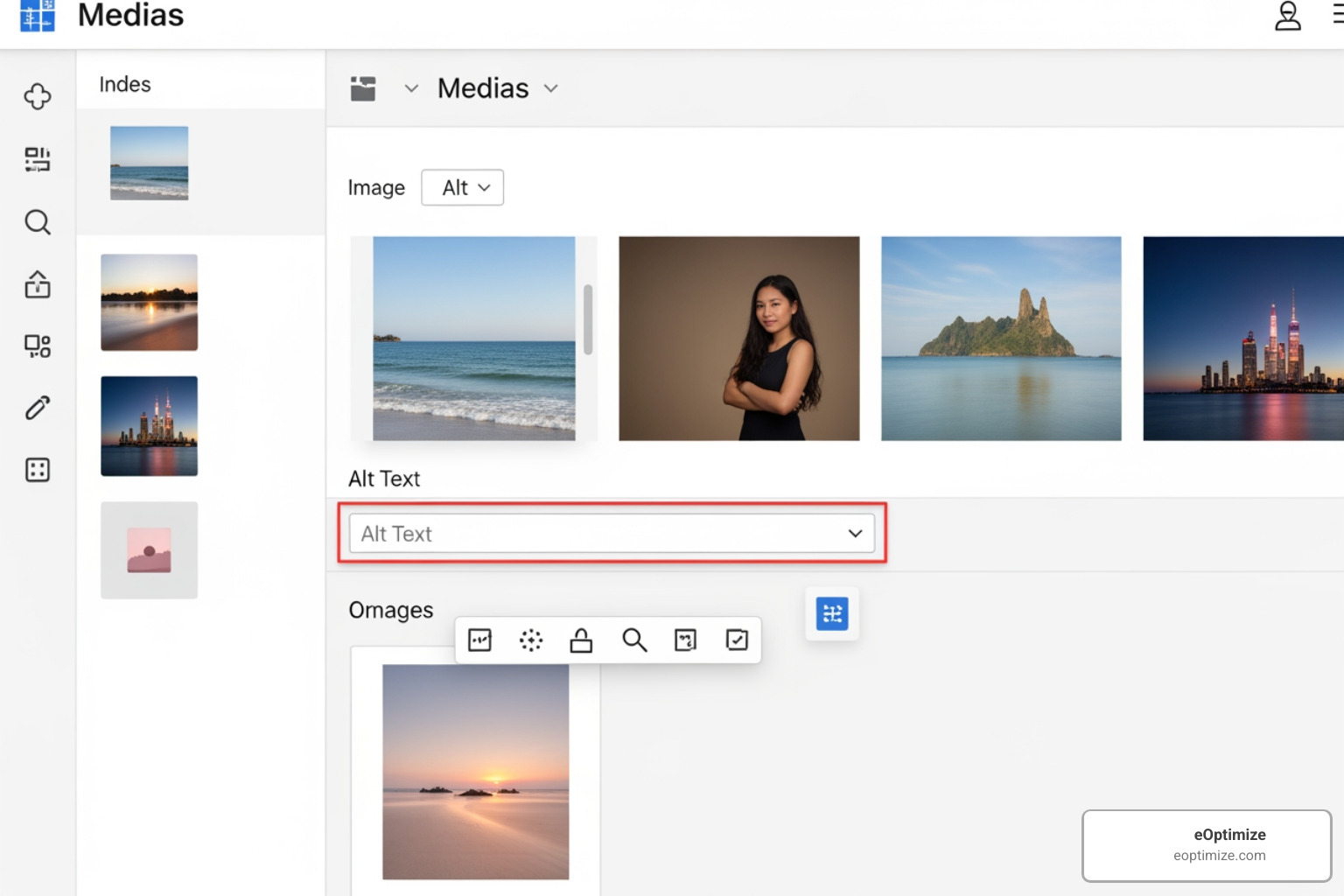Select the lock icon in the floating toolbar
The height and width of the screenshot is (896, 1344).
581,640
